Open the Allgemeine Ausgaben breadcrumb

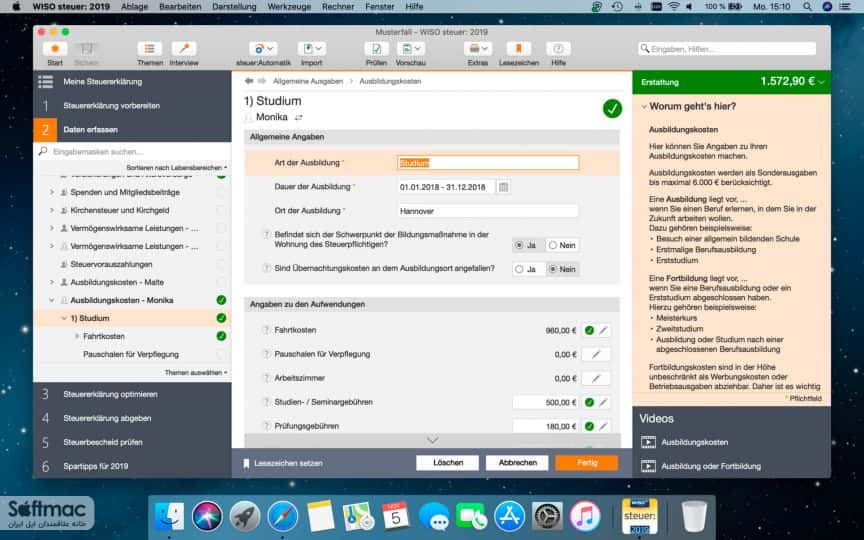(x=308, y=81)
